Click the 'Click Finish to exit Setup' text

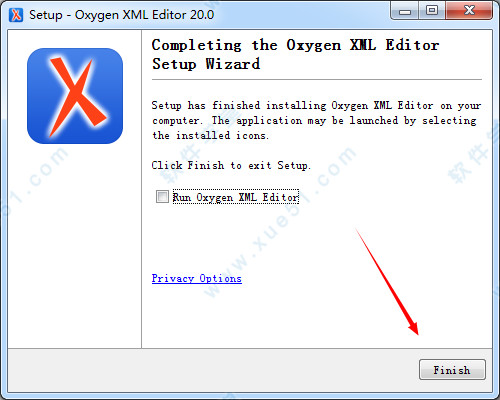coord(231,165)
